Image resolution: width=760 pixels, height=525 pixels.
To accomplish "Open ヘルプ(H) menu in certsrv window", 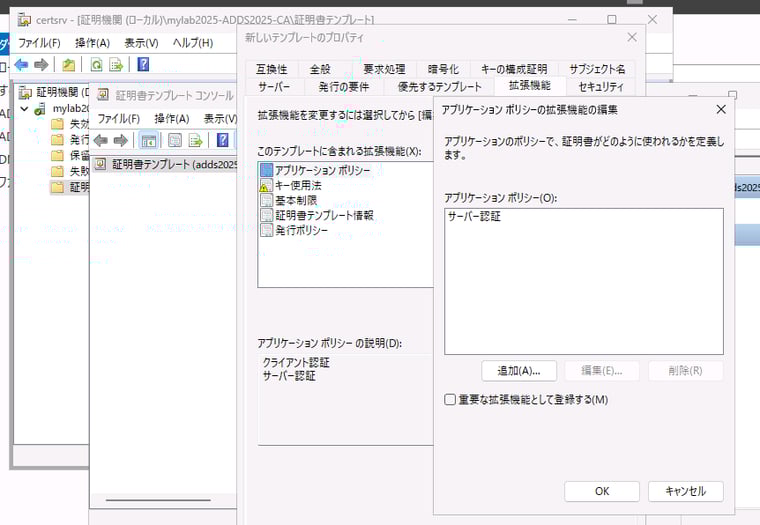I will 193,43.
